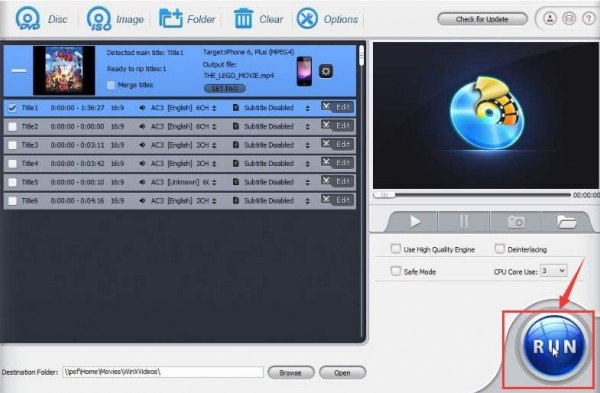Expand Title1 subtitle selector
This screenshot has height=393, width=600.
point(308,108)
